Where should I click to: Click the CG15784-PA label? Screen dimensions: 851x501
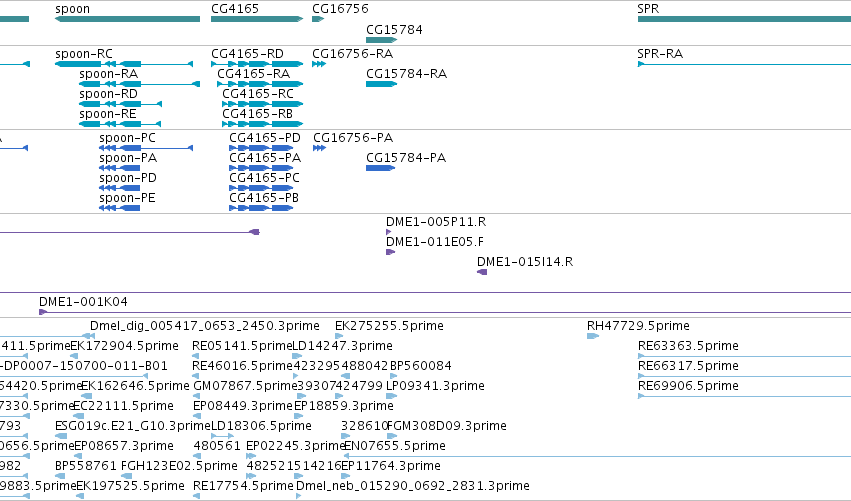[x=406, y=158]
